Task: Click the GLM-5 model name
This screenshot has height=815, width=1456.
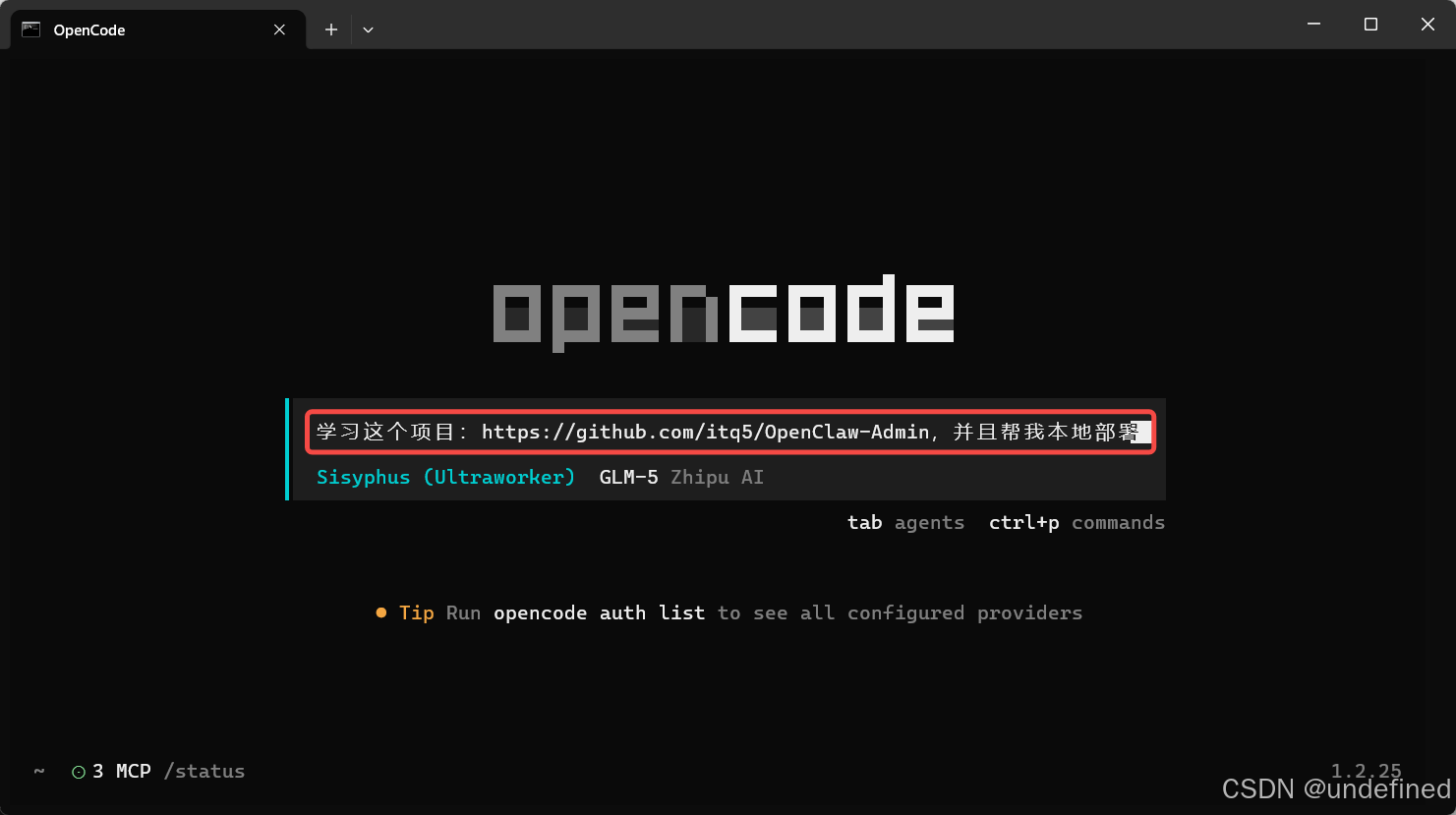Action: 628,477
